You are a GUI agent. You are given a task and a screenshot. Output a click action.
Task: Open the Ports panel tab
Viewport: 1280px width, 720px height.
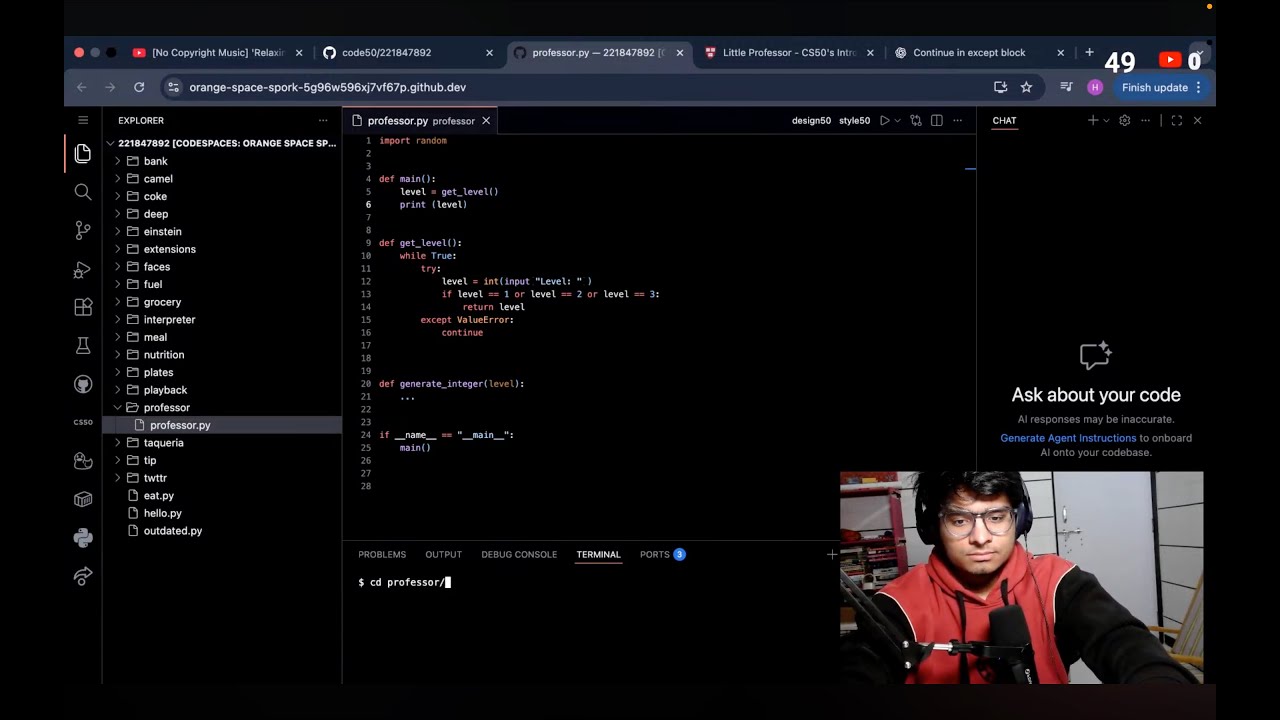pos(662,554)
